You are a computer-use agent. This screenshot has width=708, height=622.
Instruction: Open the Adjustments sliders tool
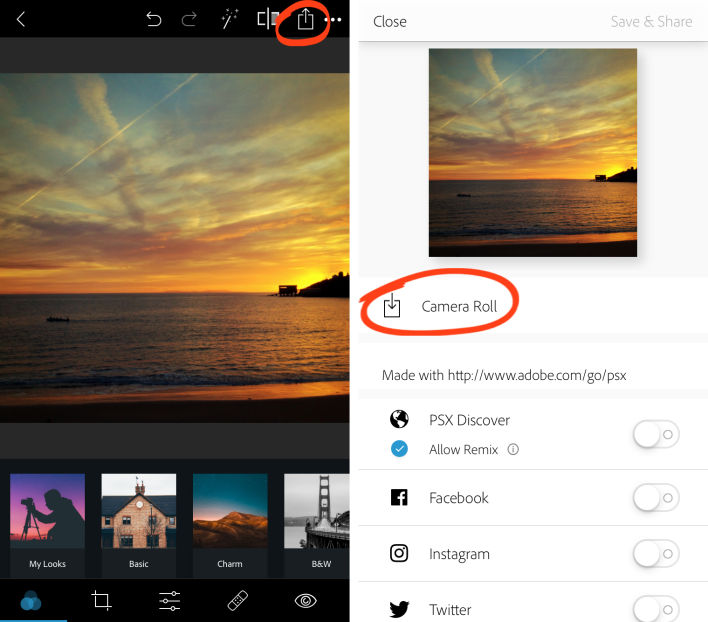point(170,600)
